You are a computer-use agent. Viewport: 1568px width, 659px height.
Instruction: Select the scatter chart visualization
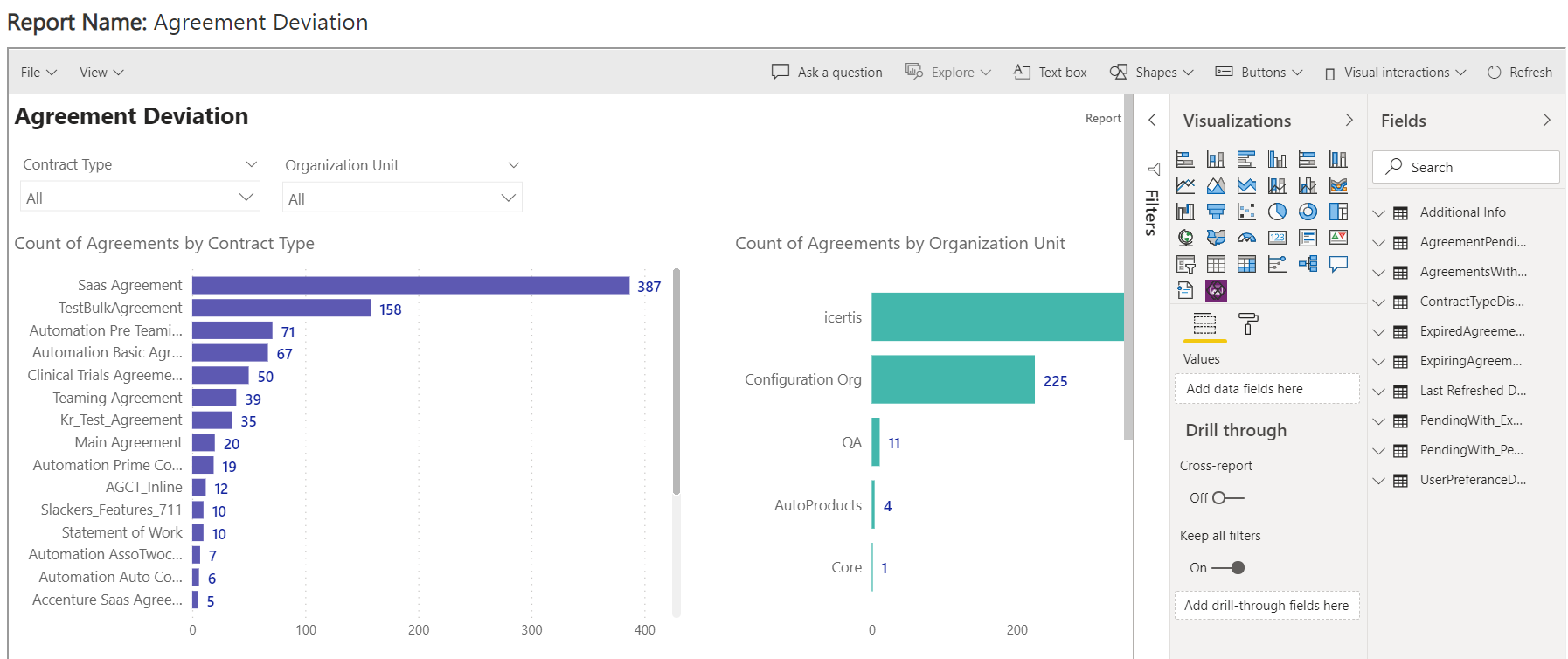coord(1246,212)
